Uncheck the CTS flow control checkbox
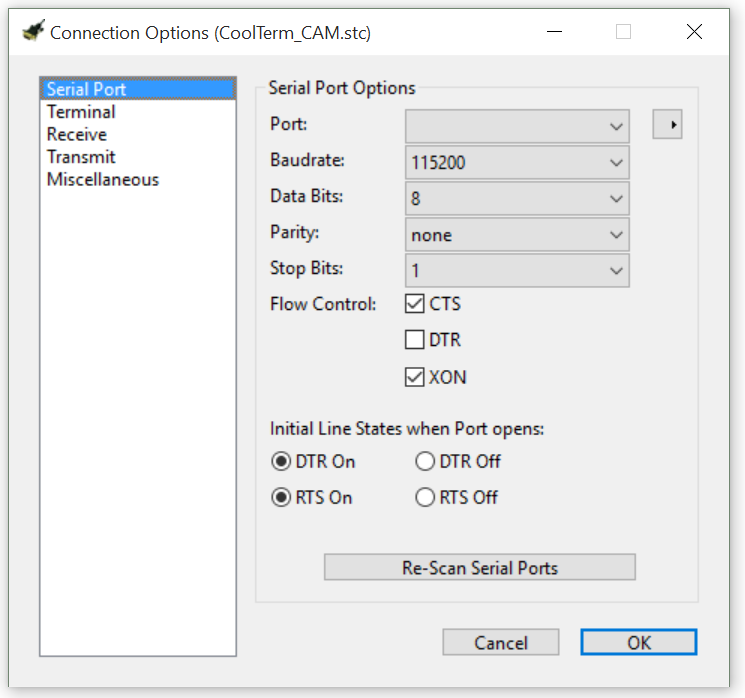The width and height of the screenshot is (745, 698). [414, 303]
